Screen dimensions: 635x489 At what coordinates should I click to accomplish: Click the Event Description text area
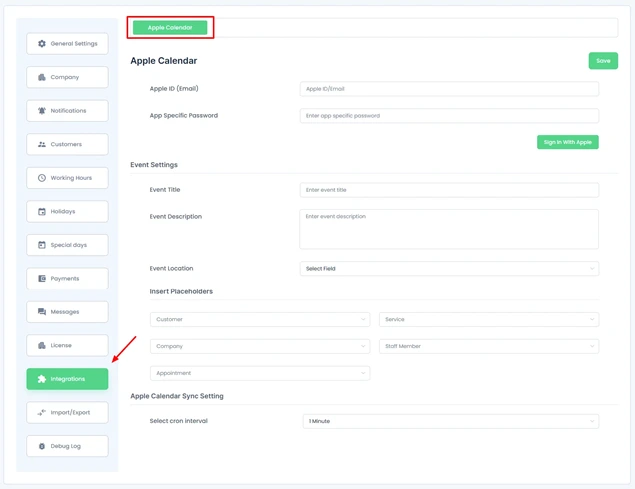click(x=449, y=229)
